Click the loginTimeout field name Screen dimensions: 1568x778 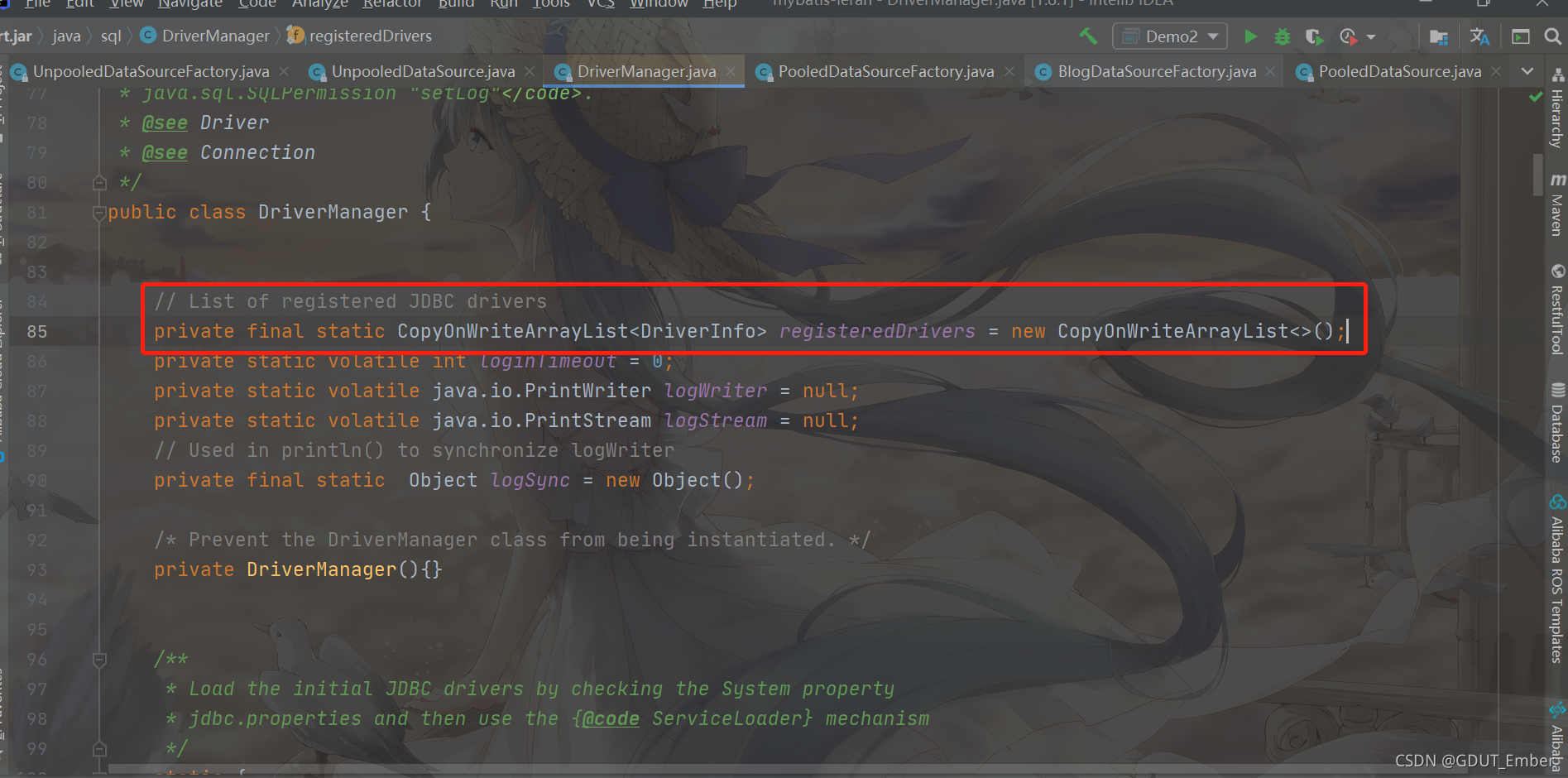click(548, 362)
